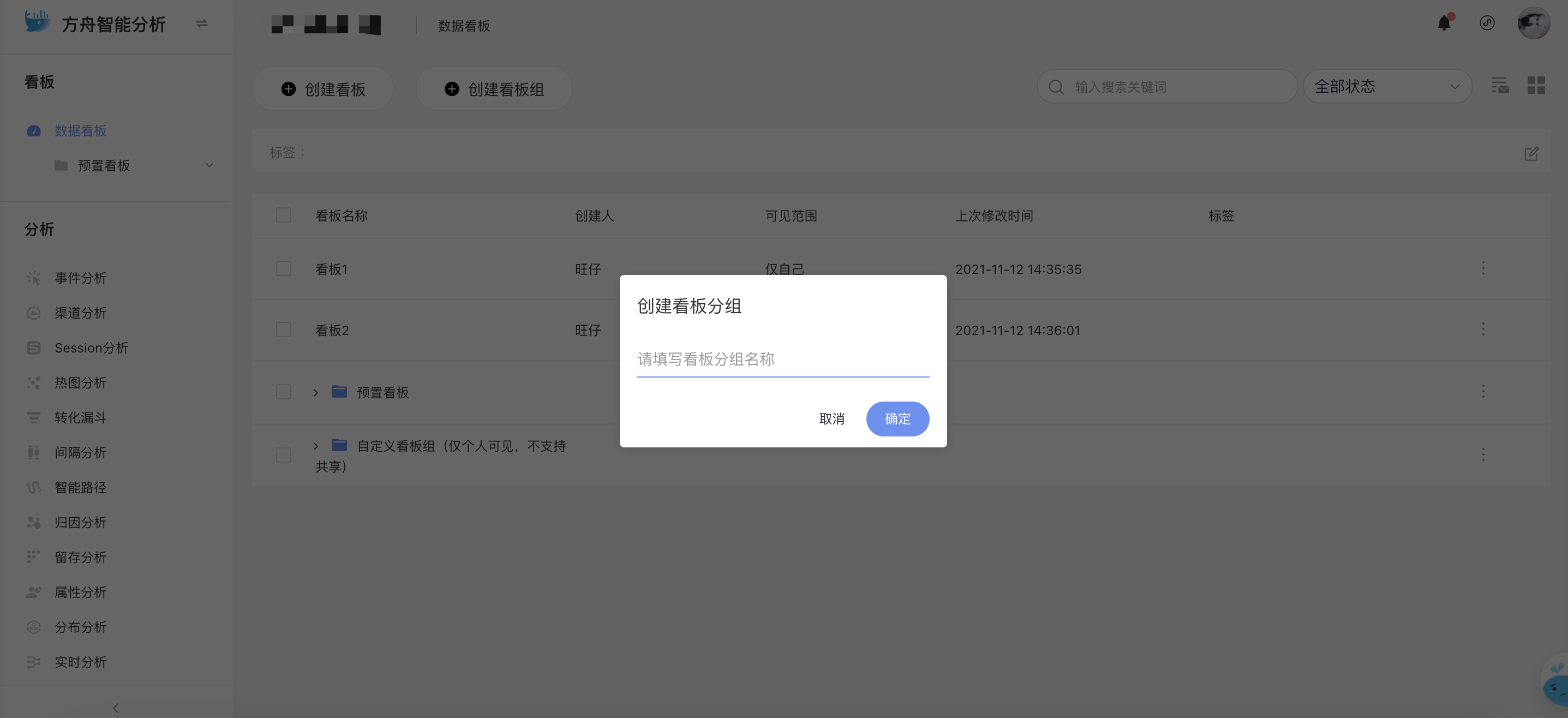
Task: Open the circular link icon near the avatar
Action: pos(1487,23)
